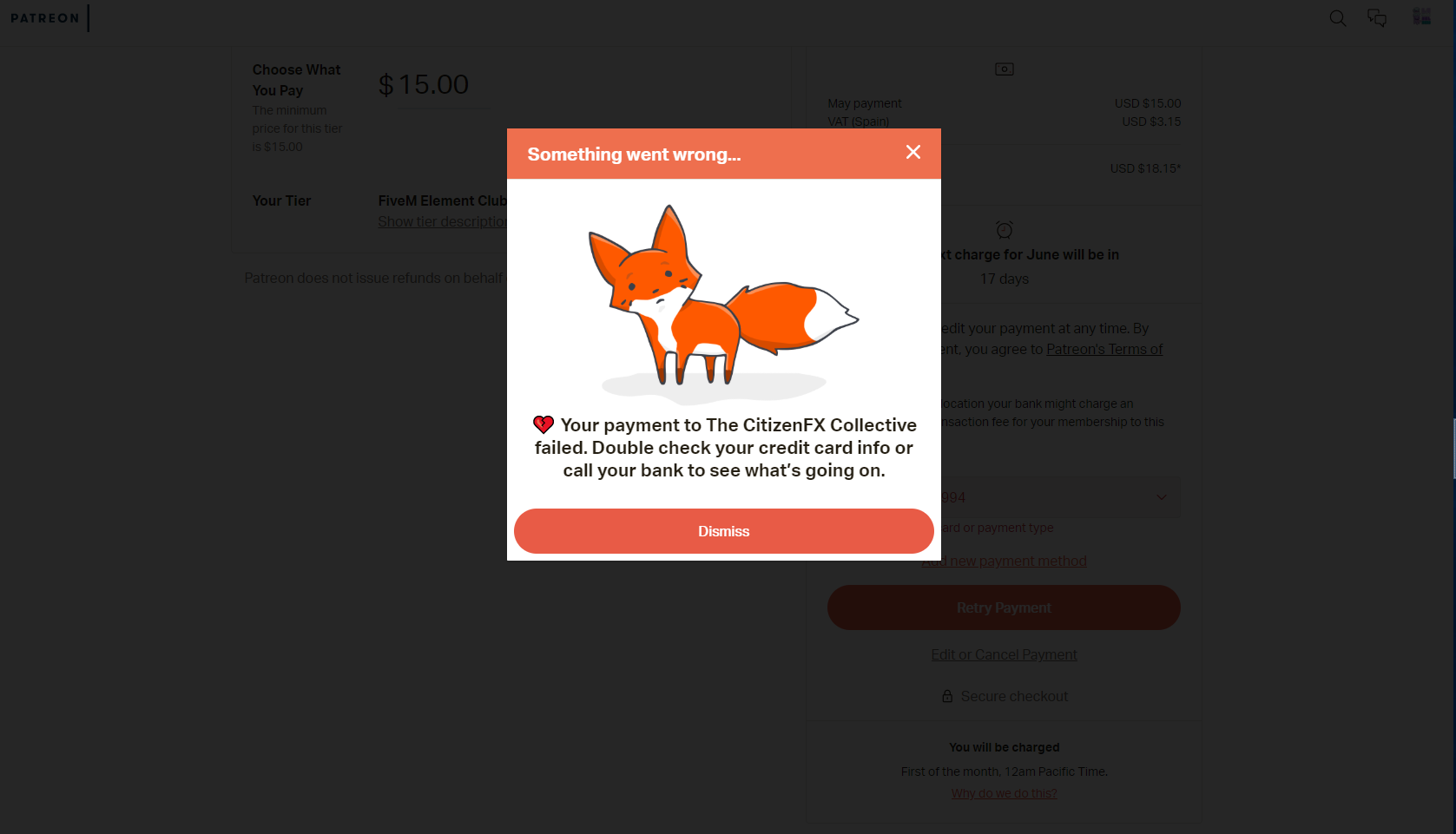Click the payment cash icon
Screen dimensions: 1456x834
tap(1005, 69)
